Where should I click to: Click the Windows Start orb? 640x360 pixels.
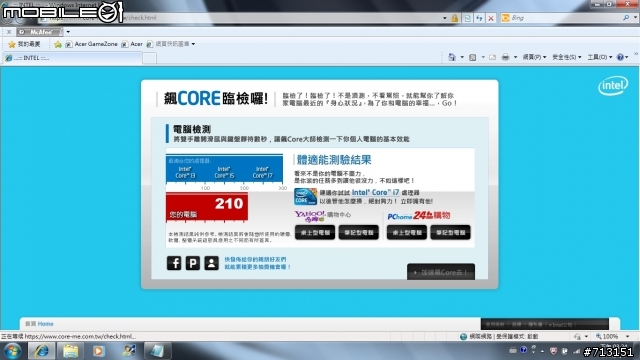(x=12, y=351)
